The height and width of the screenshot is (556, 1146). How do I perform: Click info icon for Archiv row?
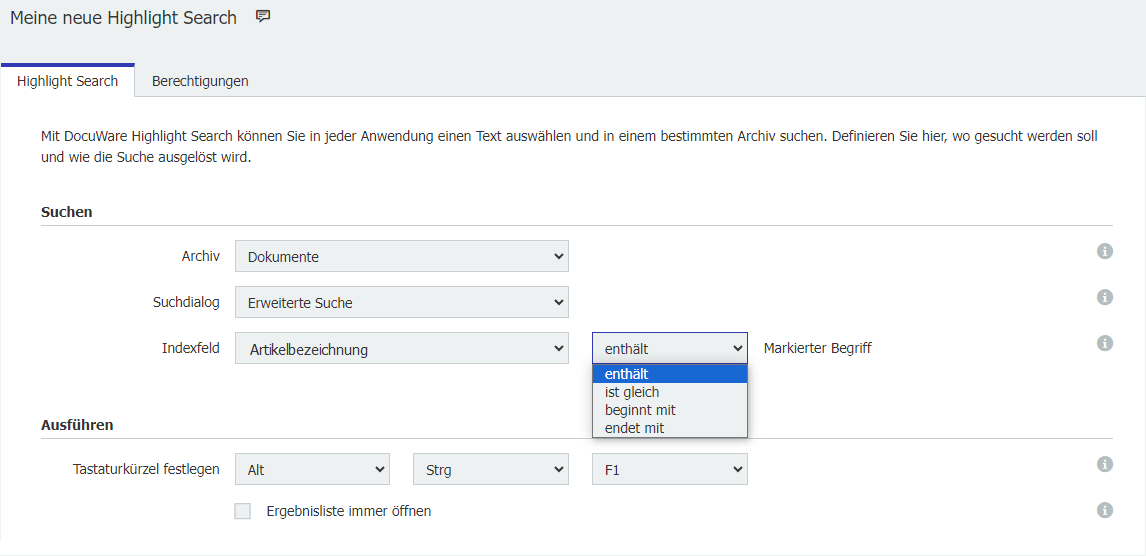pos(1105,251)
